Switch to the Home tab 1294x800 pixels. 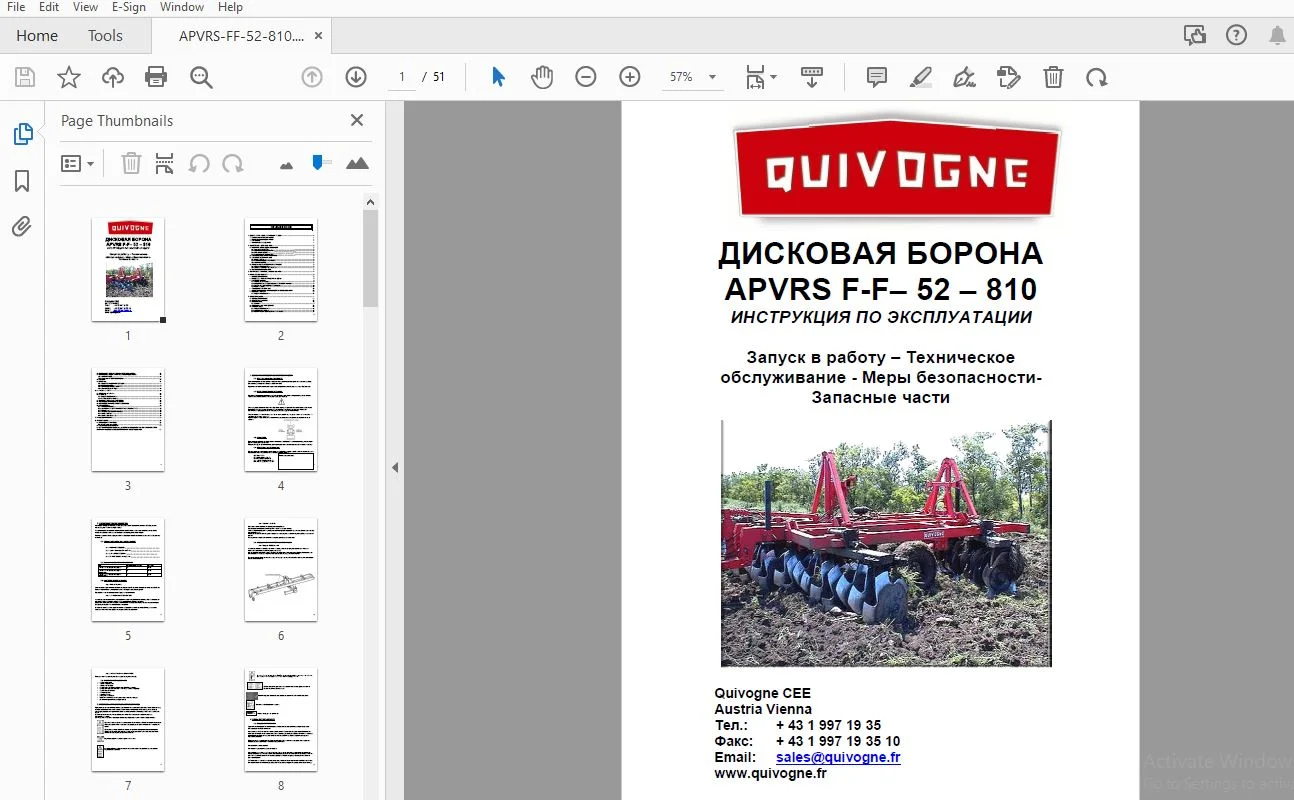click(37, 35)
